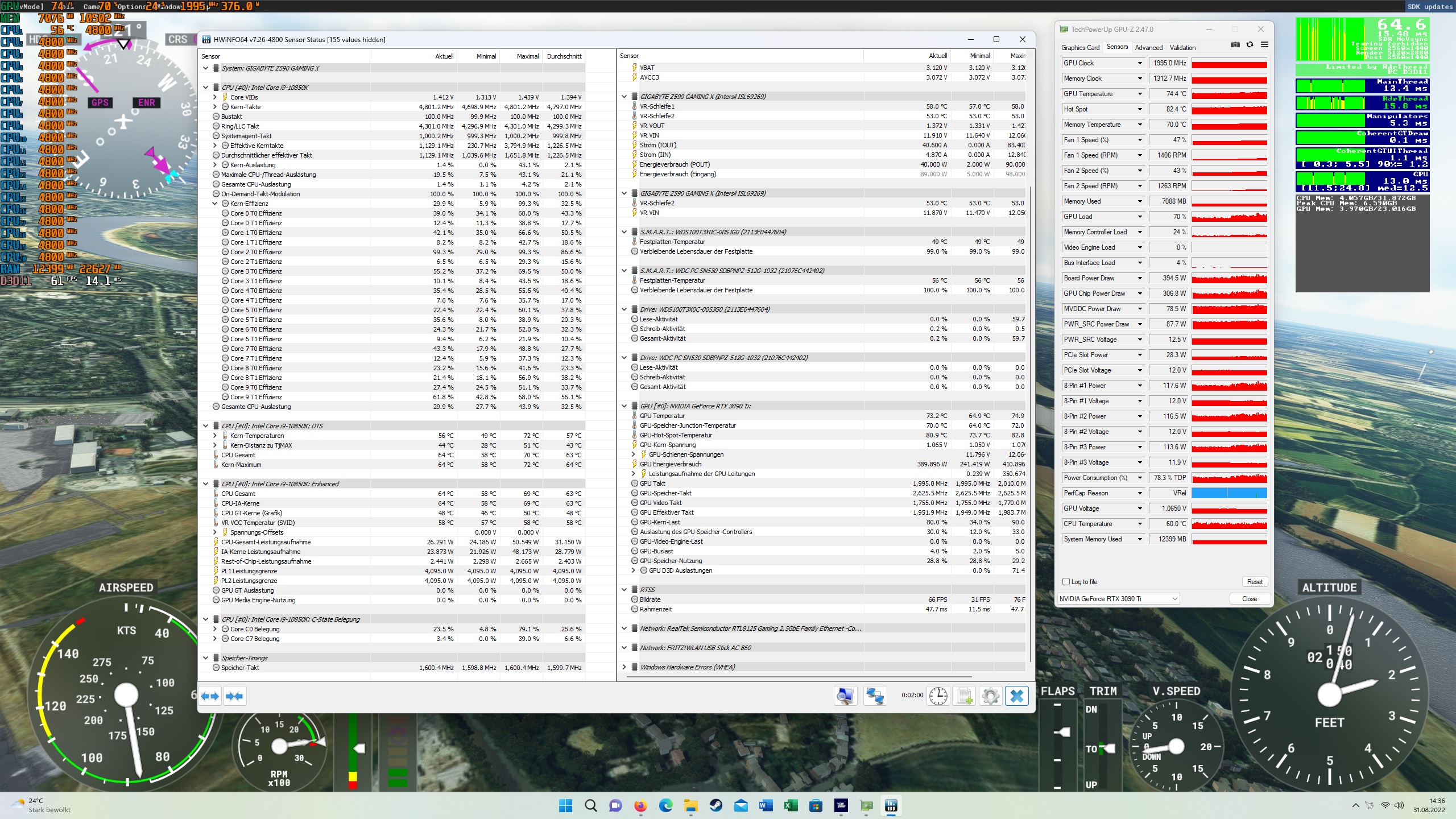This screenshot has width=1456, height=819.
Task: Click the expand columns left-right arrows button
Action: [210, 696]
